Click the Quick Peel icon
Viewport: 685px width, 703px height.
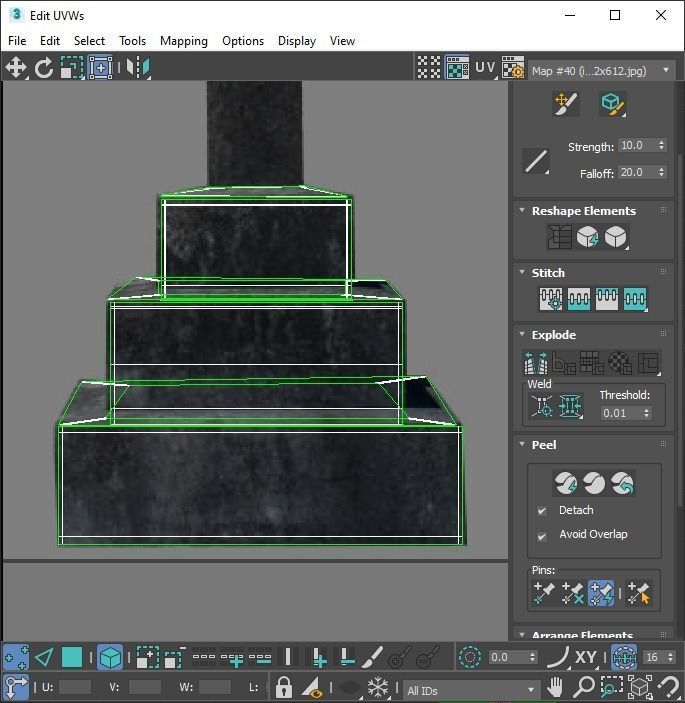click(566, 483)
